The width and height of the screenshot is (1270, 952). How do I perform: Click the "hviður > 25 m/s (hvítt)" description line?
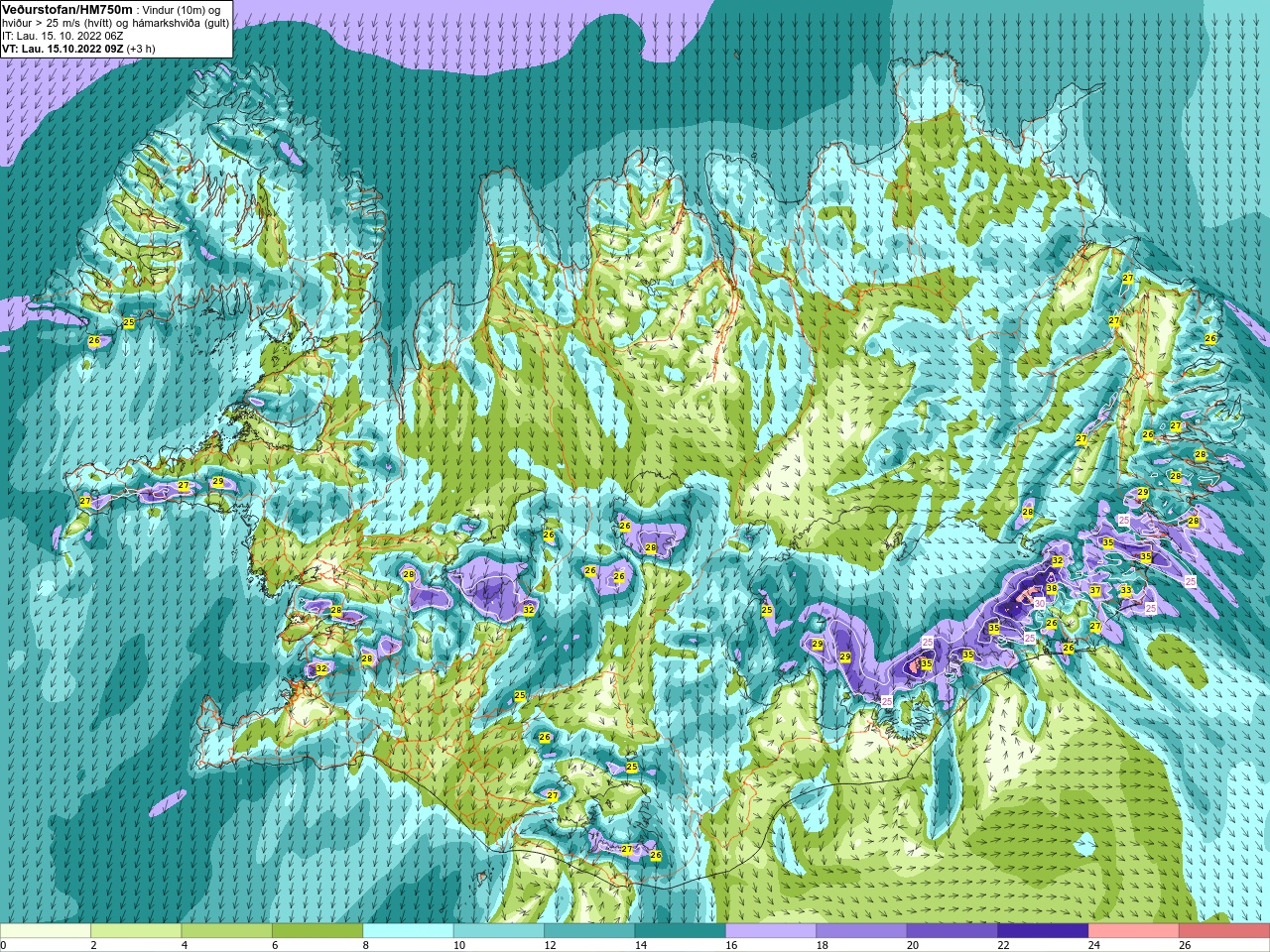click(59, 23)
